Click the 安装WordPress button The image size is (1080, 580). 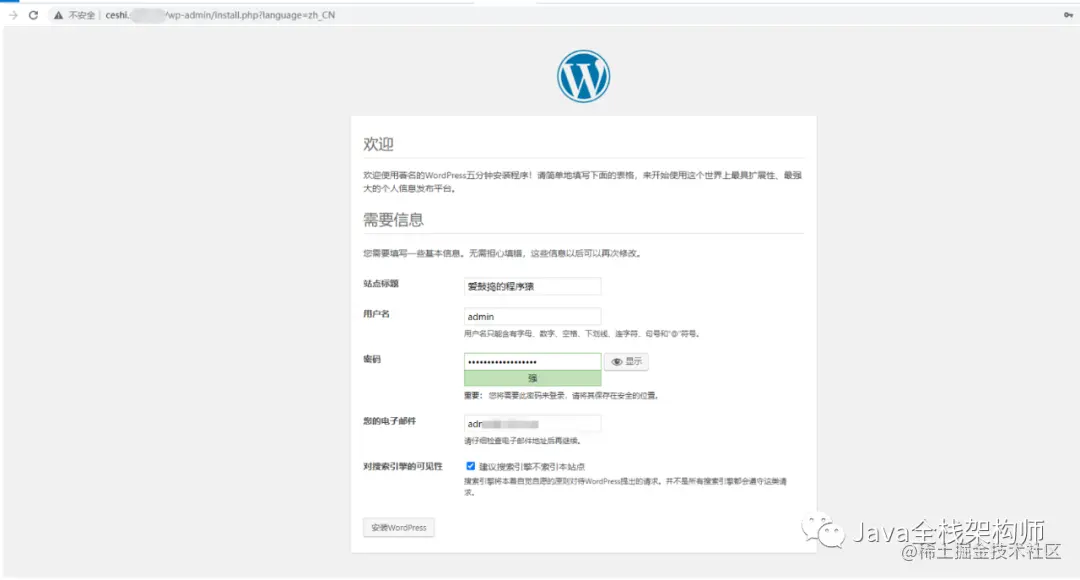pyautogui.click(x=399, y=528)
